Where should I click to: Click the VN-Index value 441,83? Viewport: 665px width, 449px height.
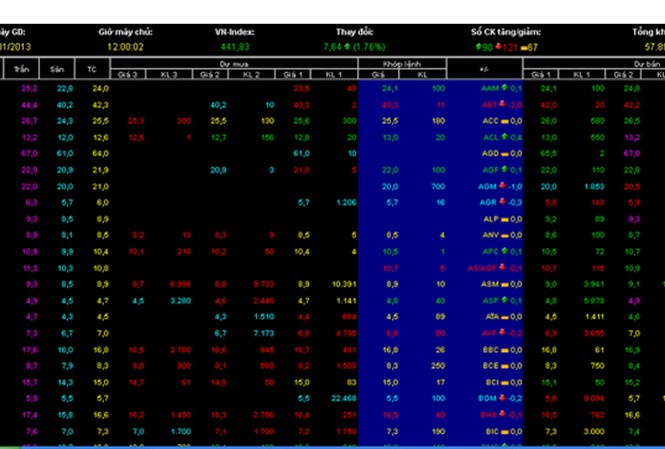tap(235, 47)
